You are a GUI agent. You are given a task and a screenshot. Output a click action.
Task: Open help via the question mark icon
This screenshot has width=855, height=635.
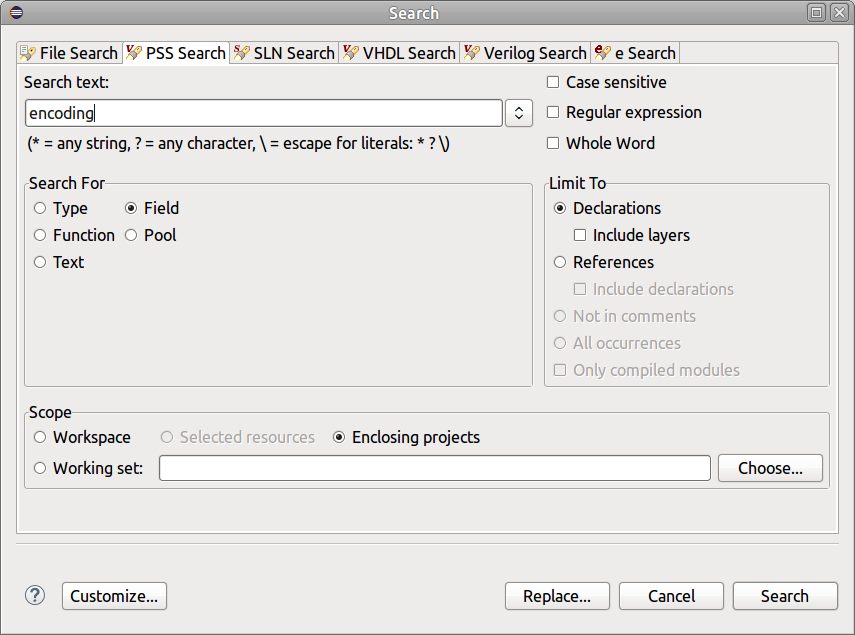point(34,595)
